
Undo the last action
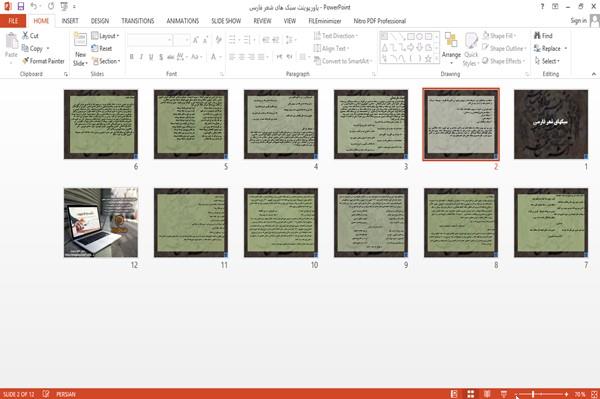[x=34, y=7]
